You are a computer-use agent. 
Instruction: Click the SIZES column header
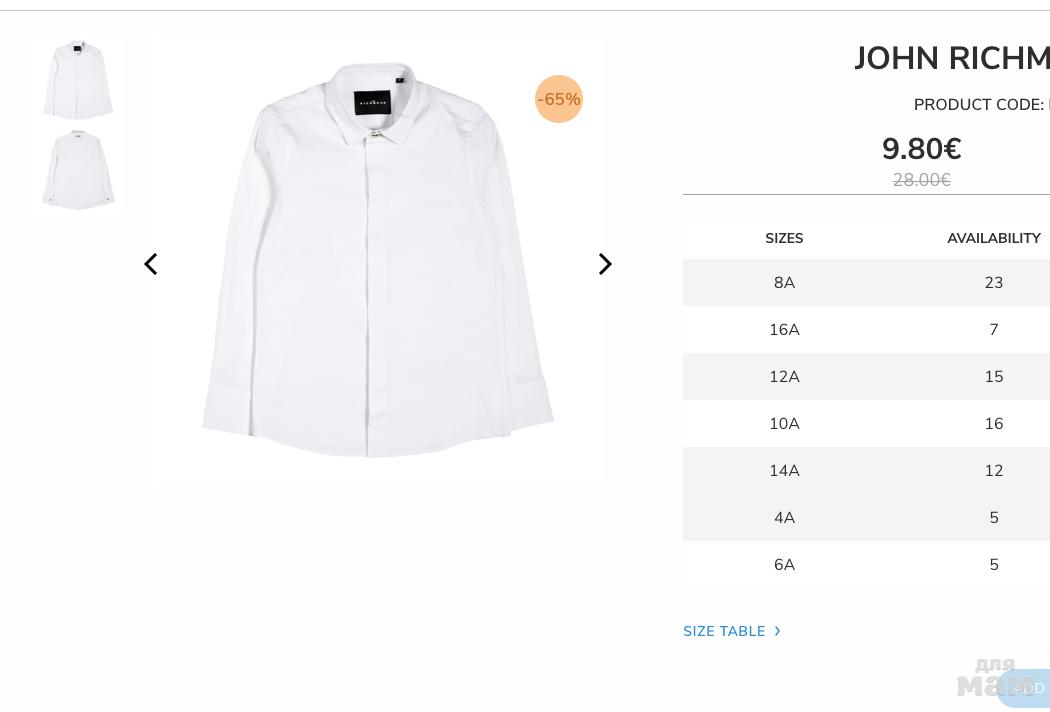[x=784, y=238]
